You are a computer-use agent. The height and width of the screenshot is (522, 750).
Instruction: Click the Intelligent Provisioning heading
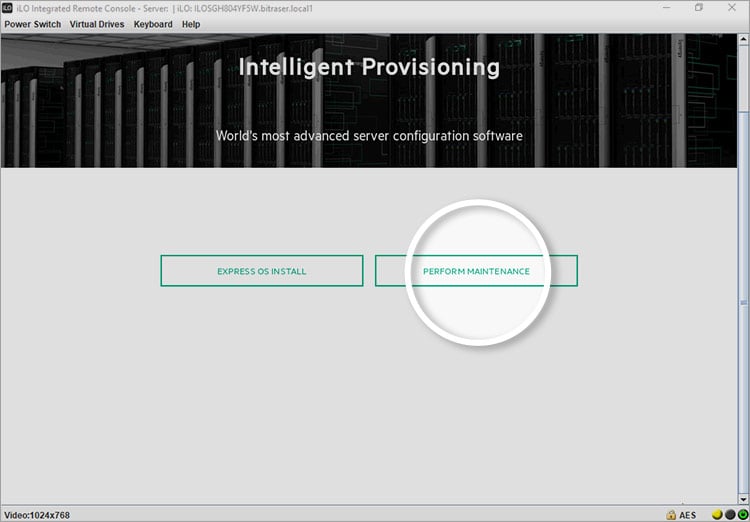369,67
